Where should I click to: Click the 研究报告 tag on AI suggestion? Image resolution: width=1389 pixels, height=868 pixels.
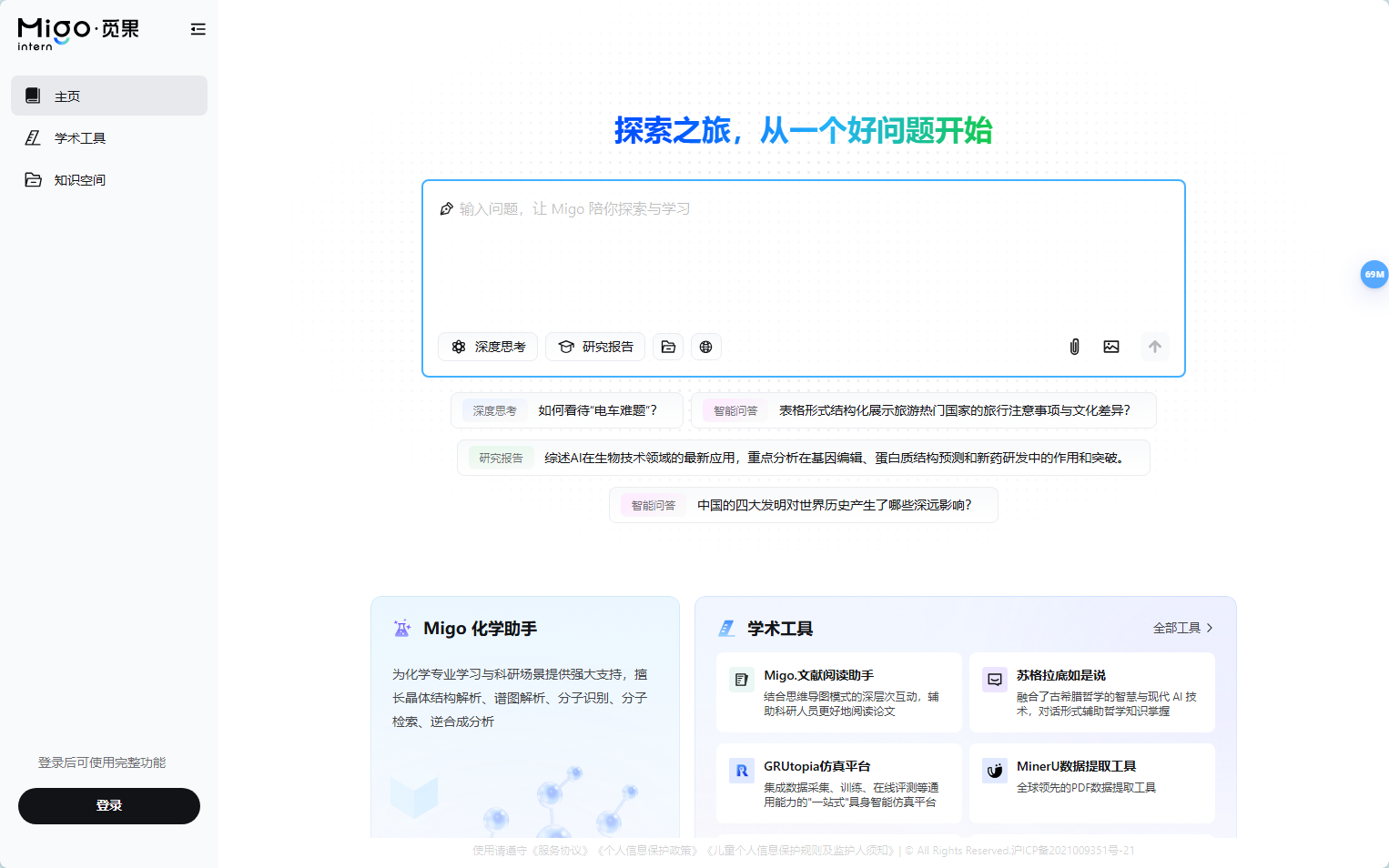pos(502,458)
